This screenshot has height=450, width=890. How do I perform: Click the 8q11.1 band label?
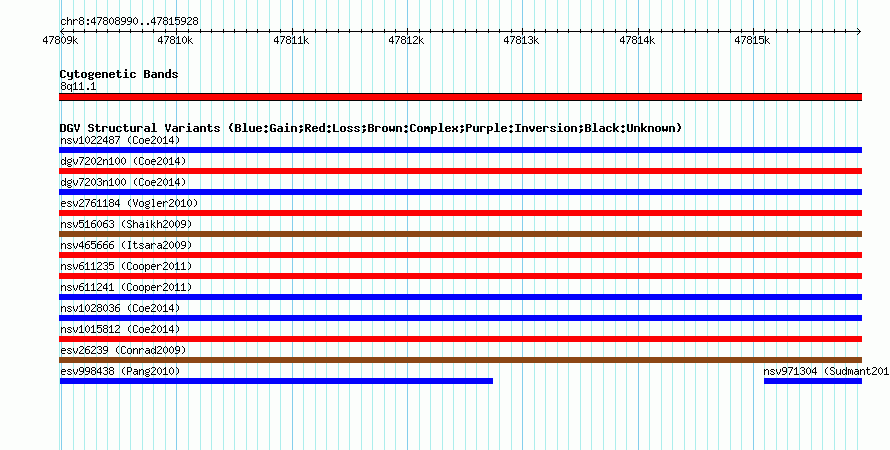[78, 86]
